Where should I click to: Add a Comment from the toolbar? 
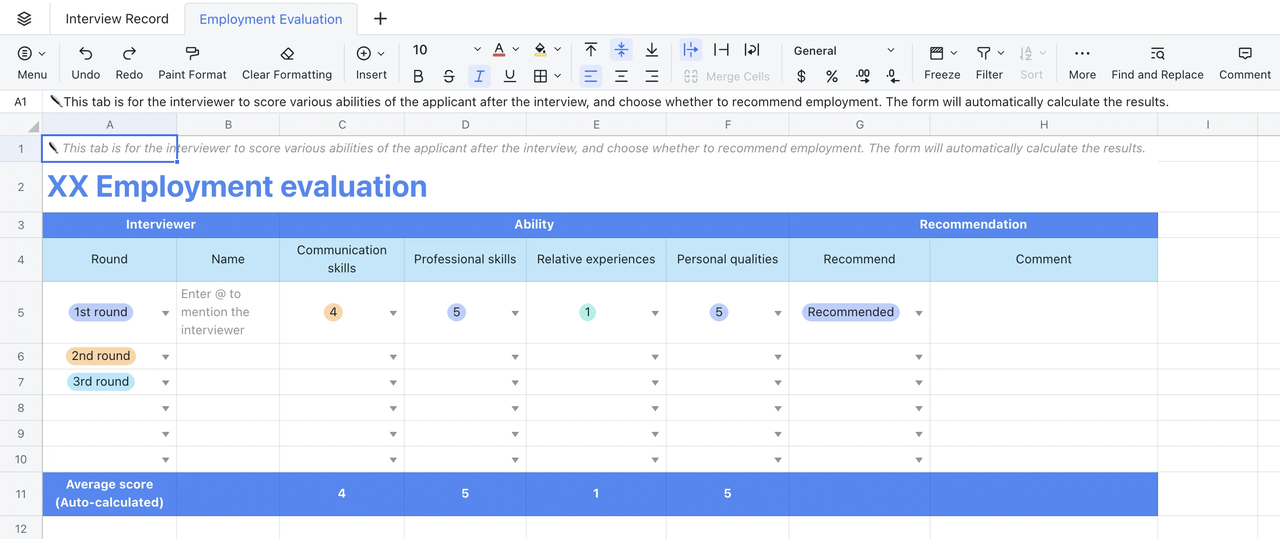click(x=1245, y=62)
